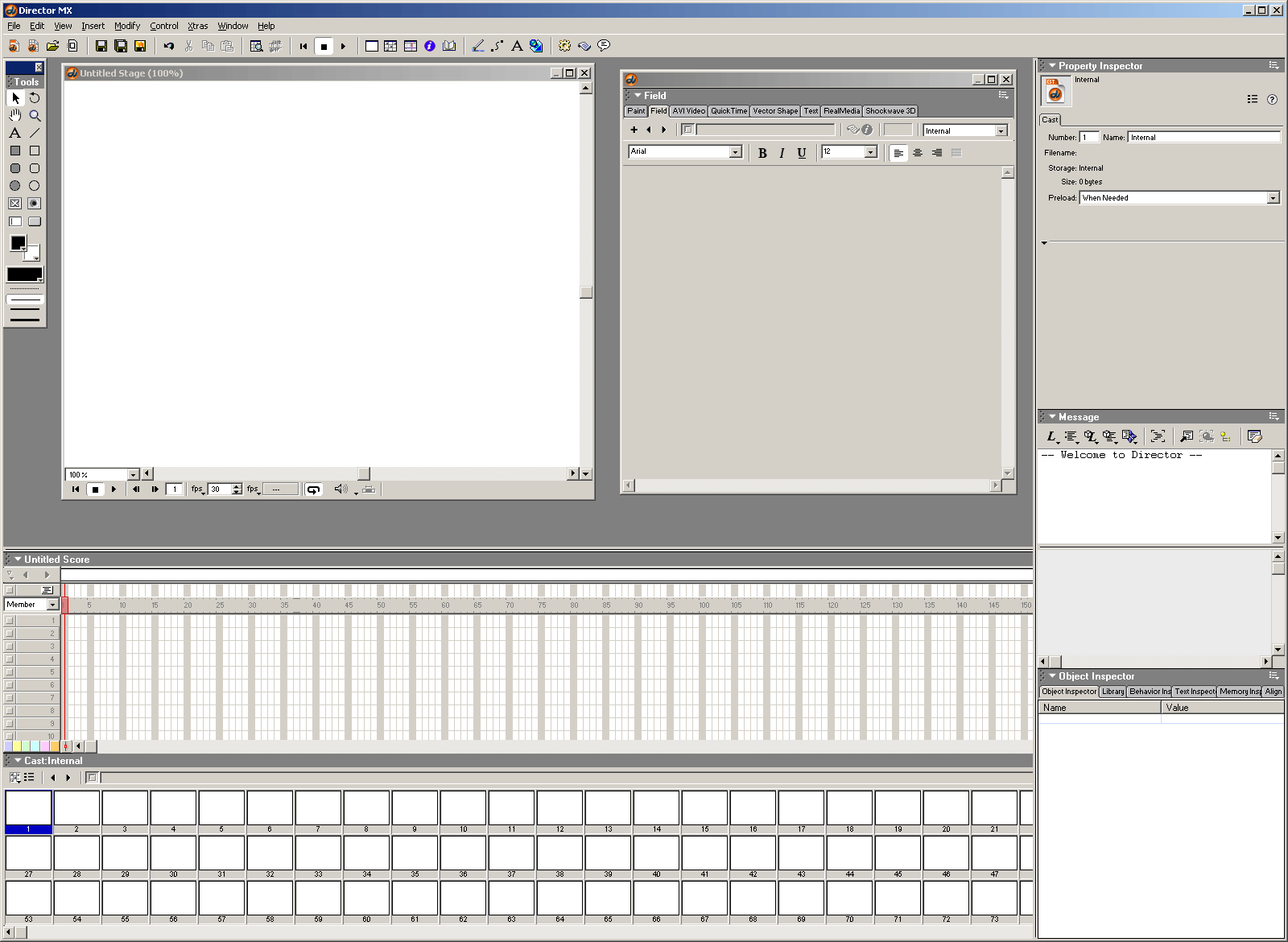Toggle channel 1 visibility in Score
Image resolution: width=1288 pixels, height=942 pixels.
(10, 621)
